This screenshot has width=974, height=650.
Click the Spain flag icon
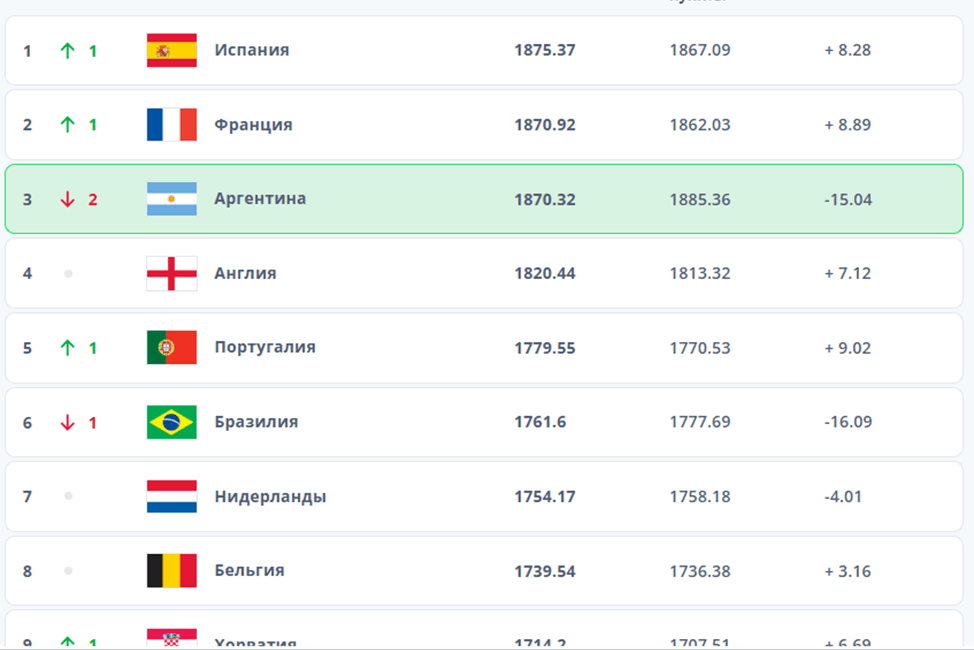point(172,50)
